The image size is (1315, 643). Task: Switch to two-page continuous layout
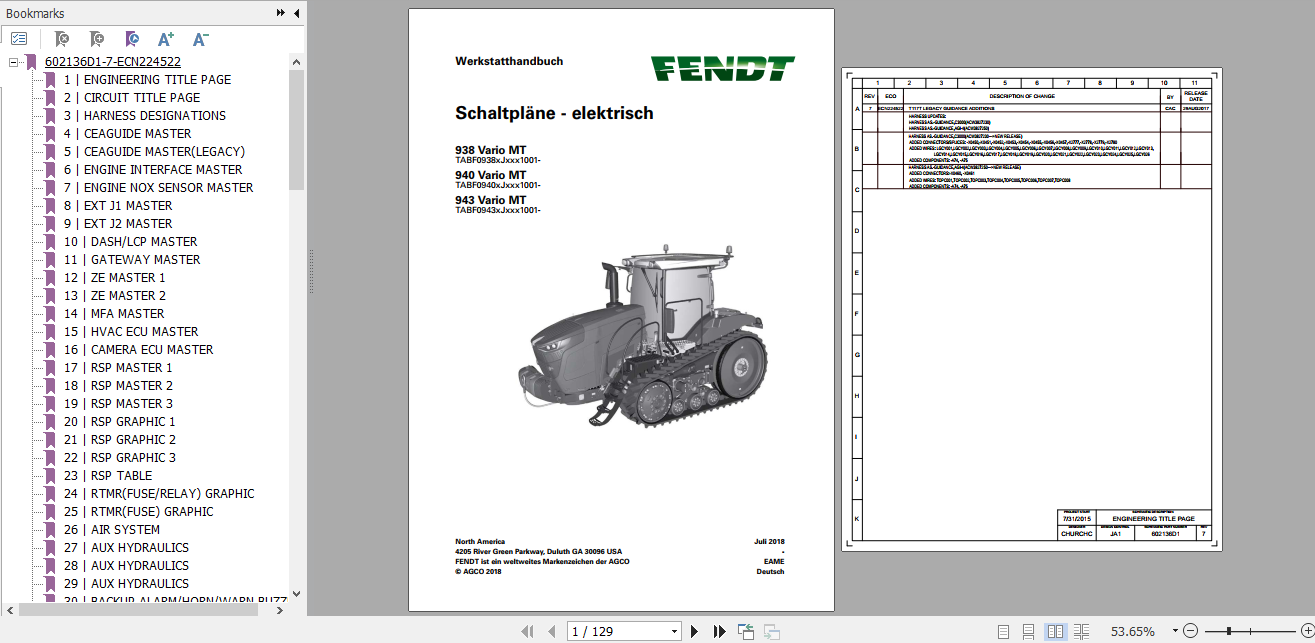point(1081,631)
